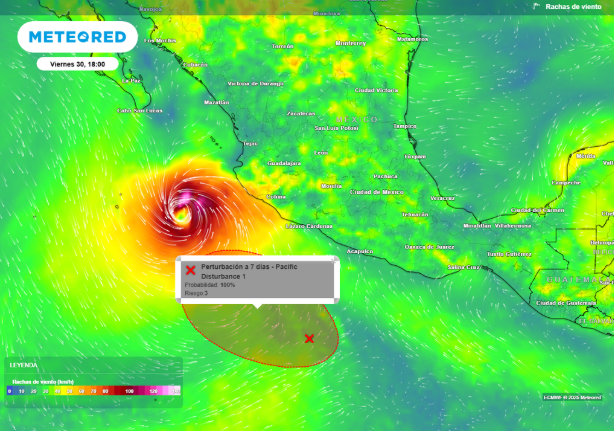The height and width of the screenshot is (431, 614).
Task: Click the Colima city label
Action: click(x=276, y=197)
